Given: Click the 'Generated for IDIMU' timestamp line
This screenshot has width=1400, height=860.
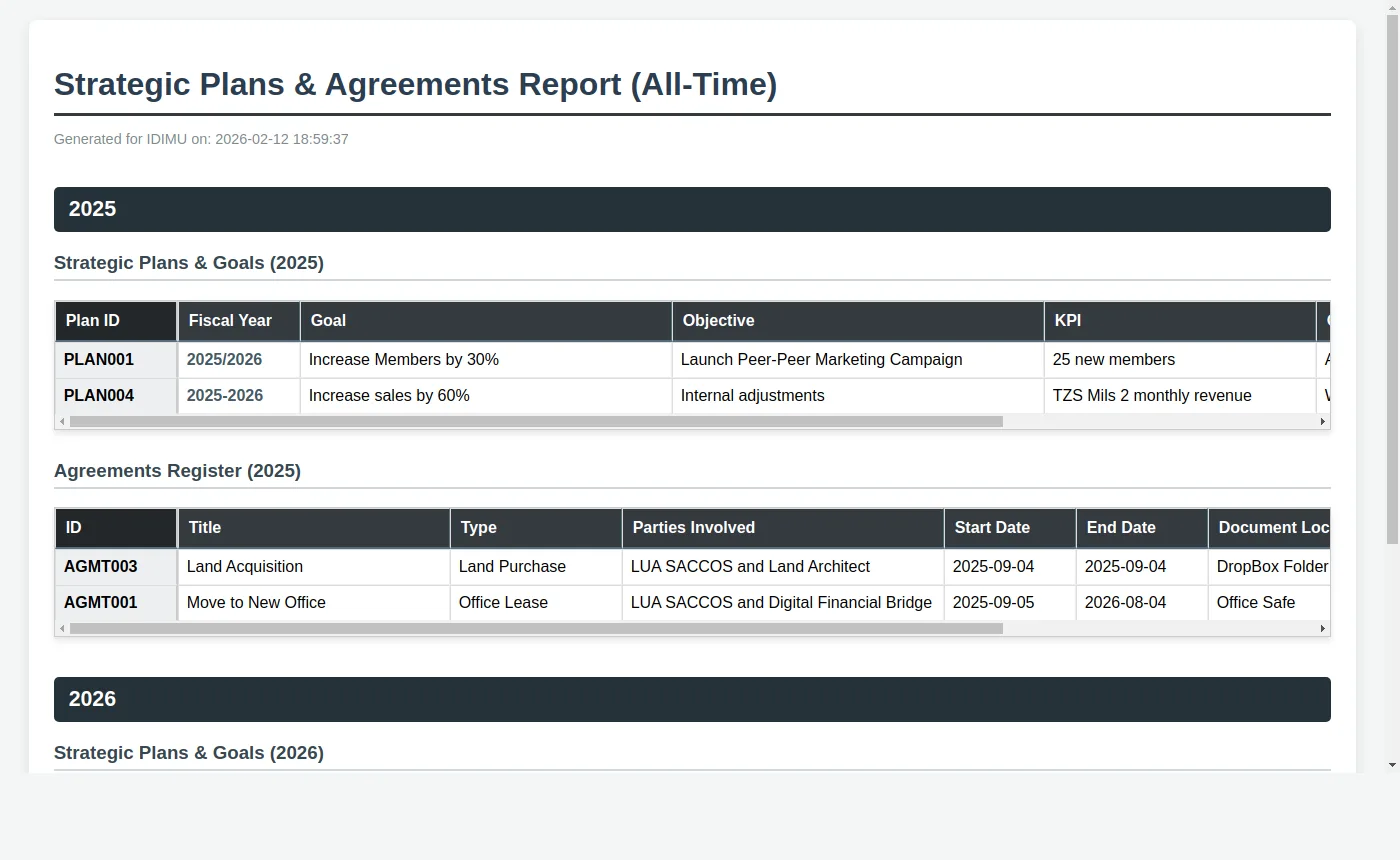Looking at the screenshot, I should (201, 139).
